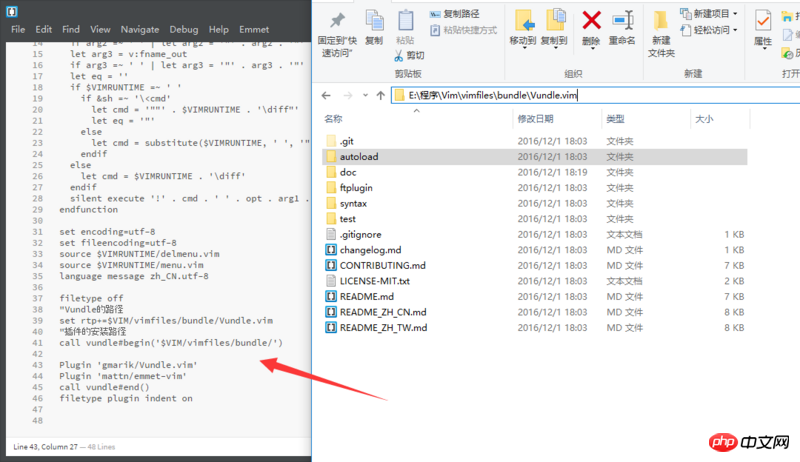Click "Line 43, Column 27" status indicator

[x=45, y=447]
